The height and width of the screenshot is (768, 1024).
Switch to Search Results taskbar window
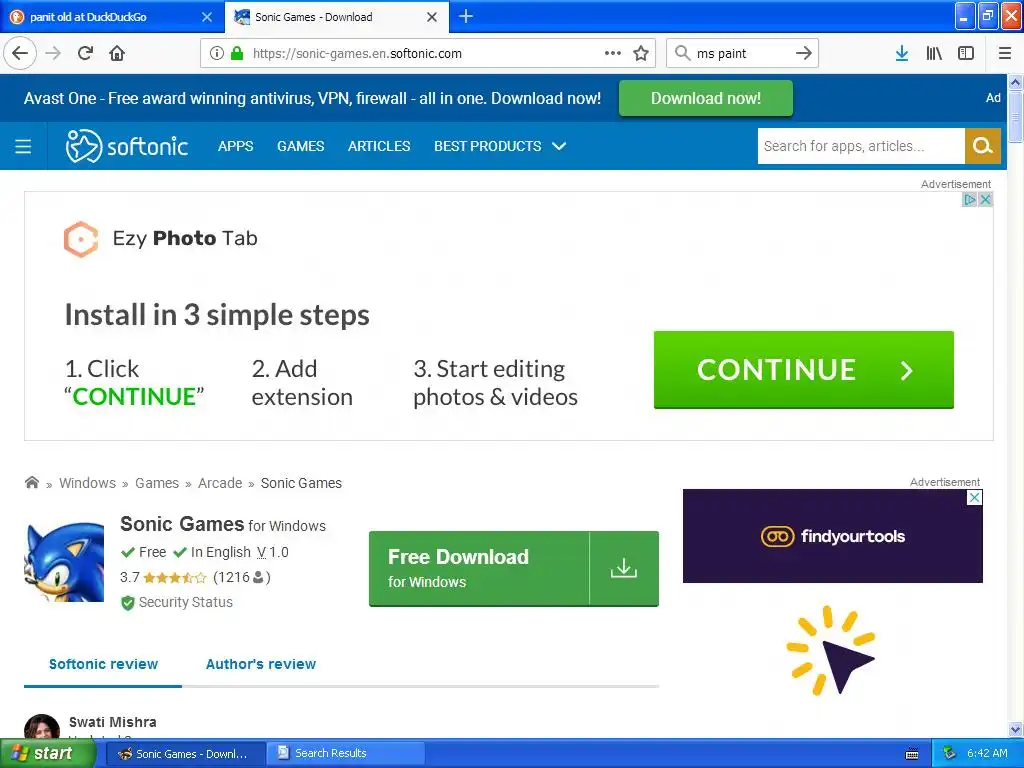346,754
